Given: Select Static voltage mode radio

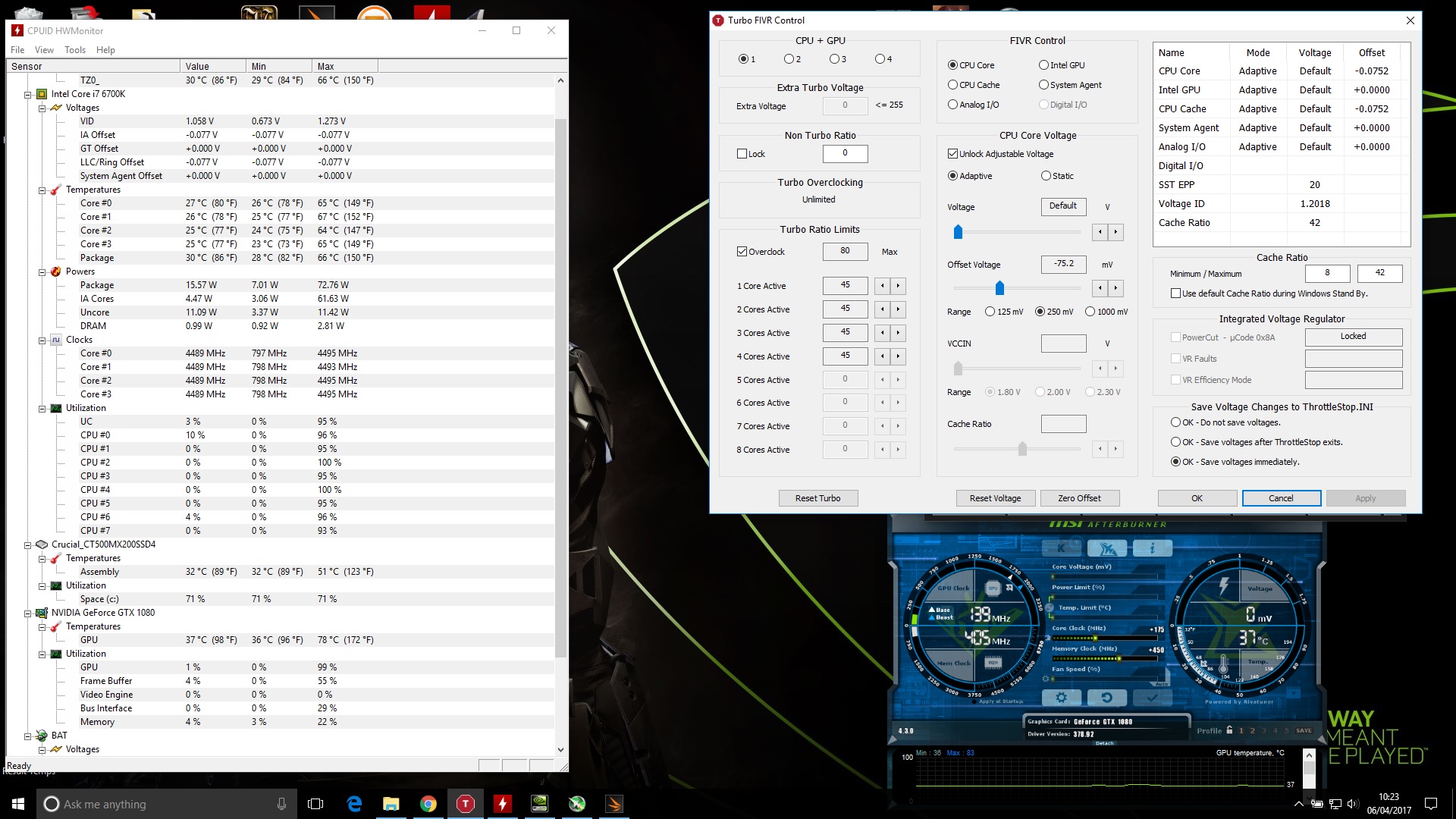Looking at the screenshot, I should tap(1046, 176).
